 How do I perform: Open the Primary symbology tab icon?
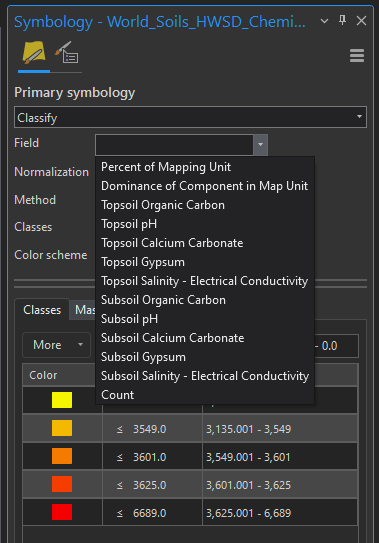pos(34,53)
